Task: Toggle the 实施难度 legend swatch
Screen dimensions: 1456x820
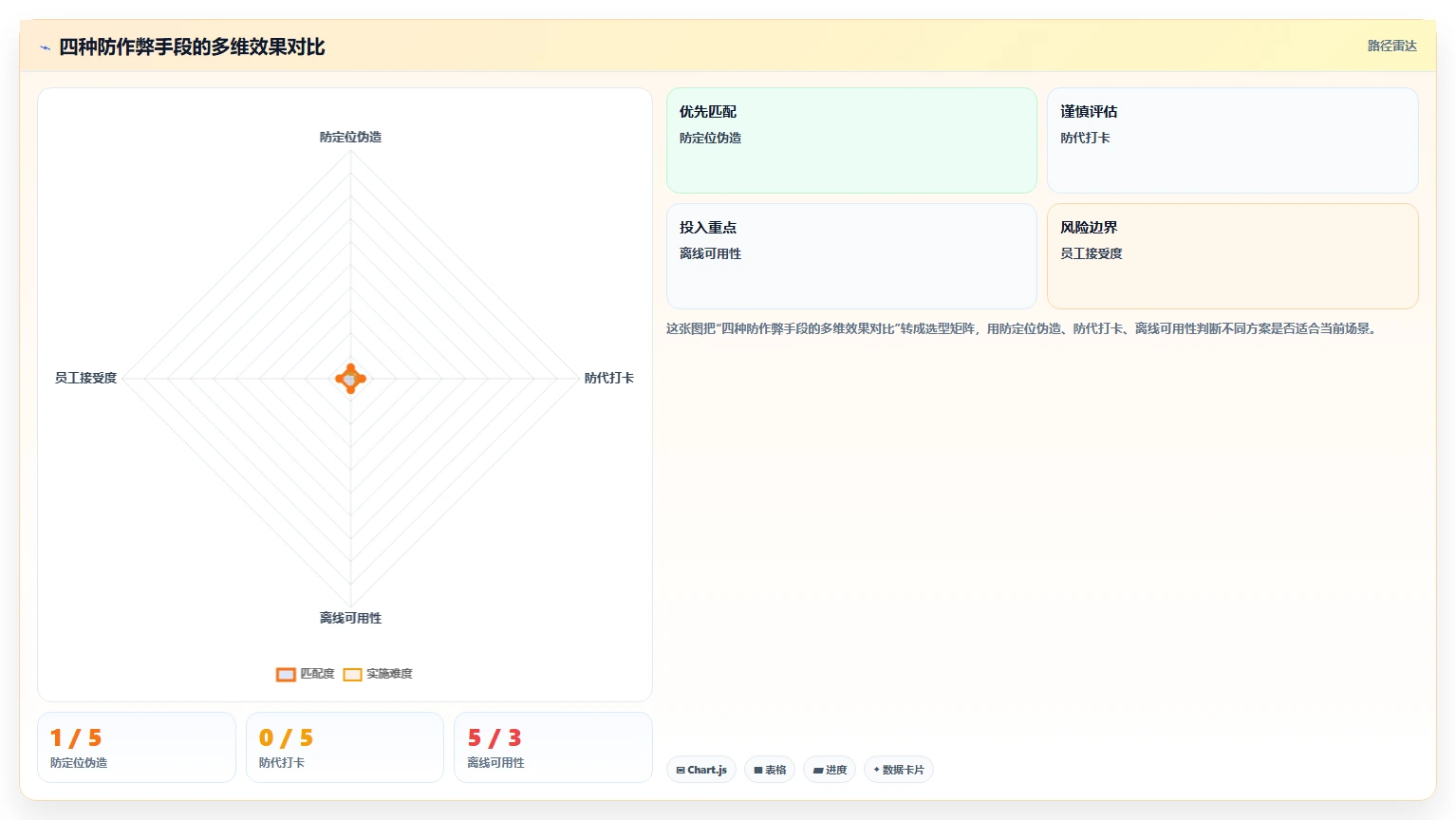Action: click(352, 675)
